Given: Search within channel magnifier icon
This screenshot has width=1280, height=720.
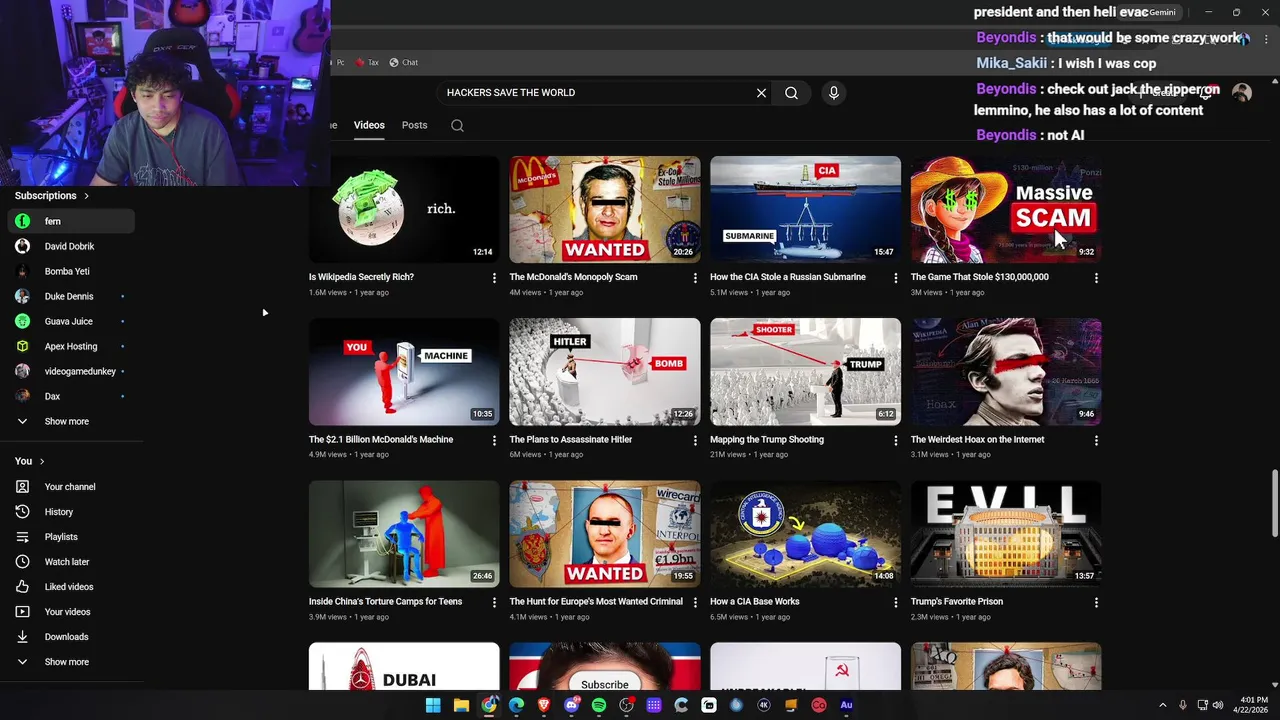Looking at the screenshot, I should tap(457, 126).
